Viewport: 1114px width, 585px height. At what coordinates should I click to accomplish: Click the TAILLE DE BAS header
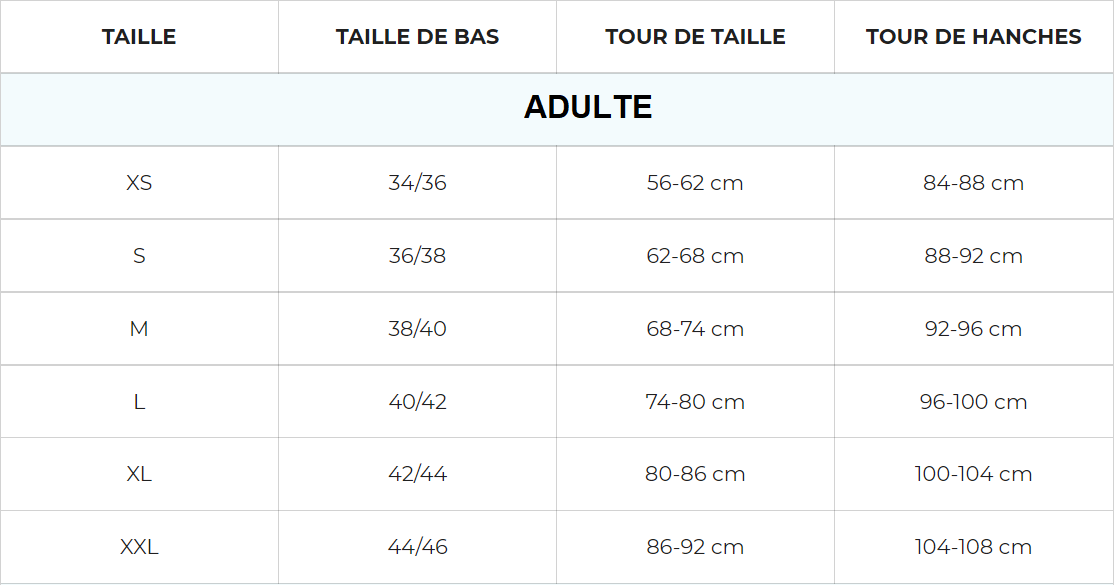tap(417, 37)
